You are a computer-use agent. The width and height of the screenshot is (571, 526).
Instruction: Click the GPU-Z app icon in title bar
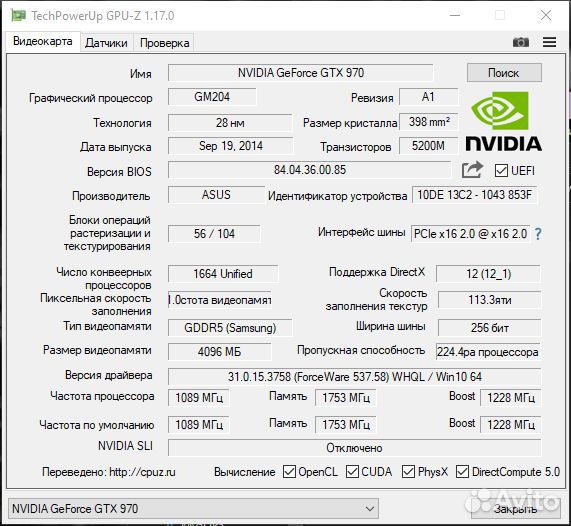pyautogui.click(x=18, y=15)
